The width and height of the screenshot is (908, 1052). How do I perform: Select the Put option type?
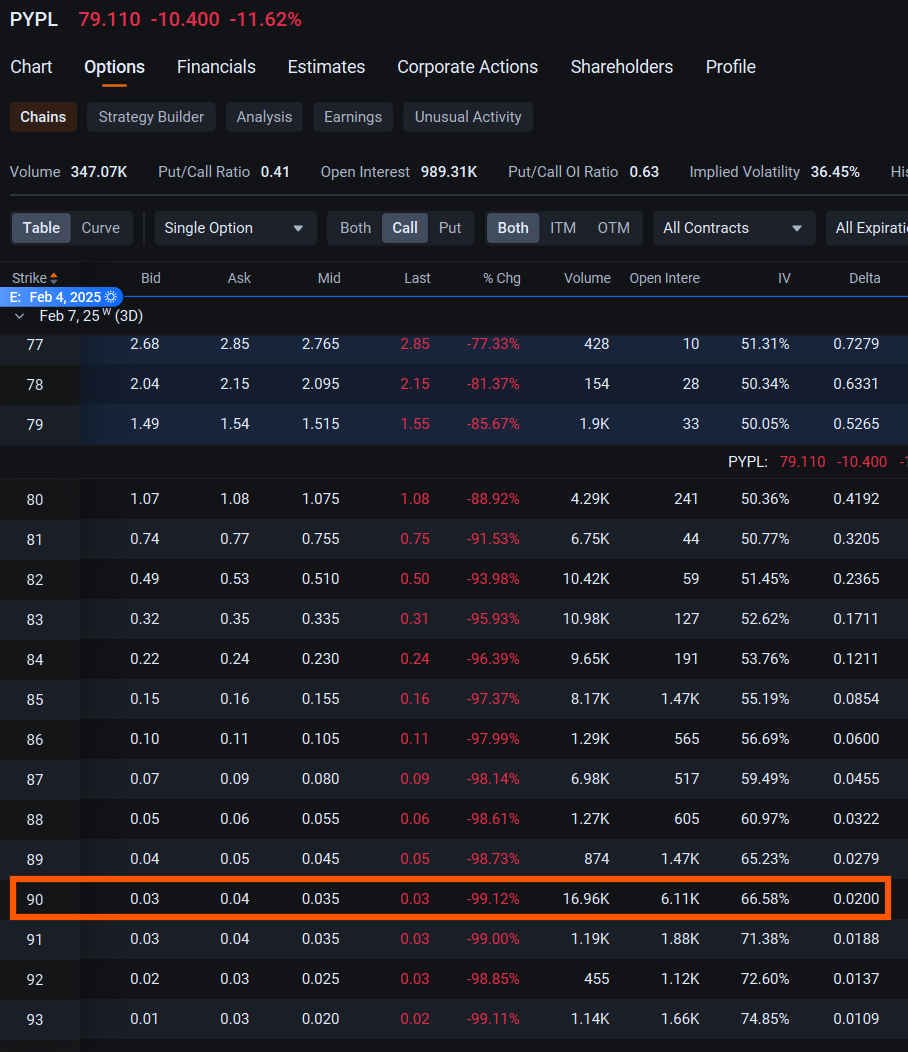tap(450, 228)
